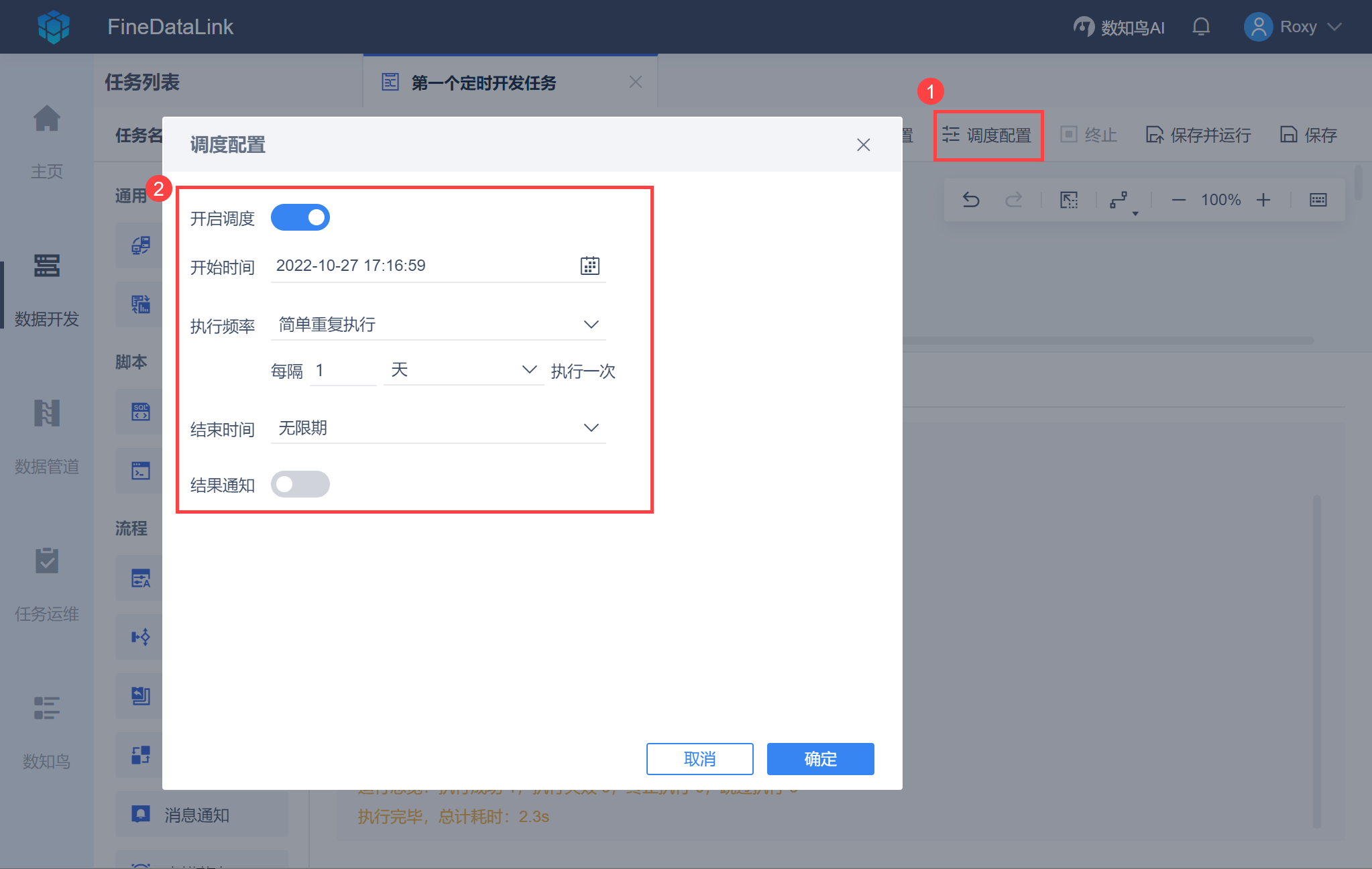Switch to 第一个定时开发任务 tab
Viewport: 1372px width, 869px height.
[483, 82]
